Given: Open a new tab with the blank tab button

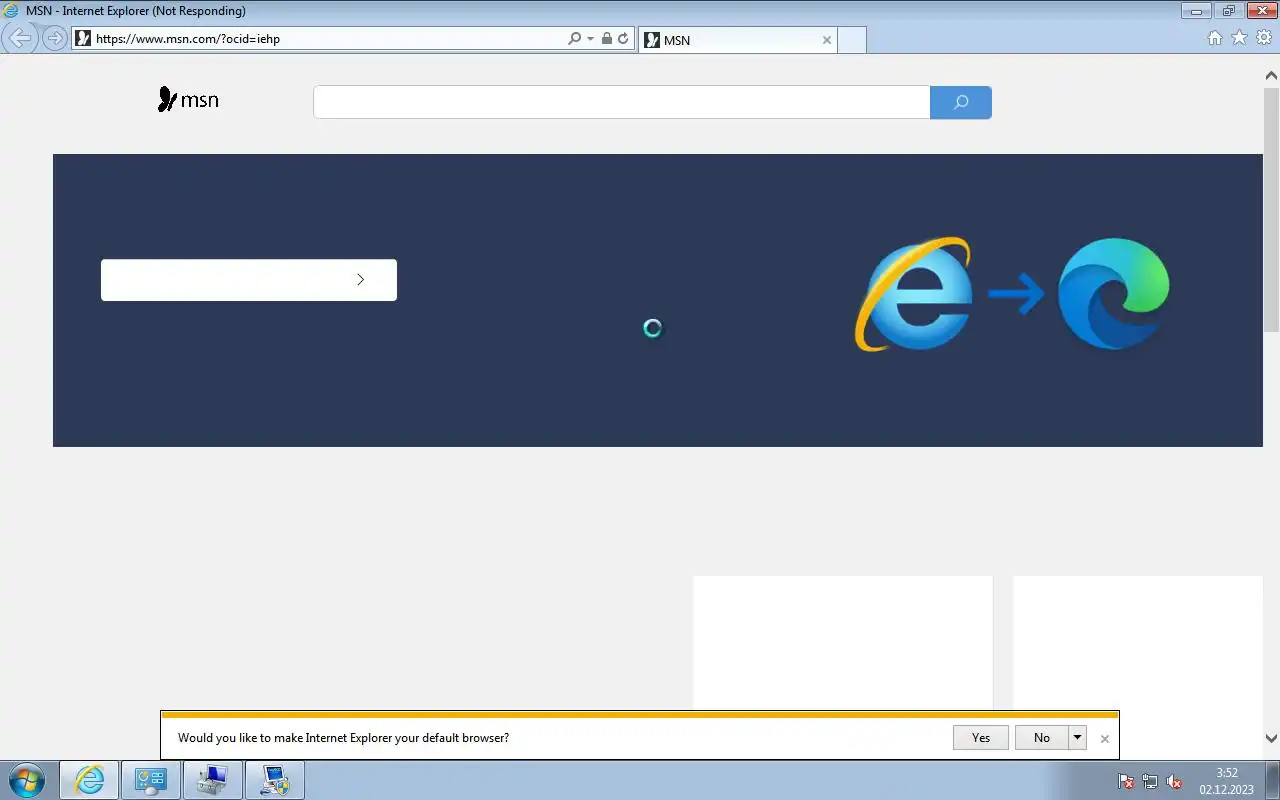Looking at the screenshot, I should tap(851, 40).
